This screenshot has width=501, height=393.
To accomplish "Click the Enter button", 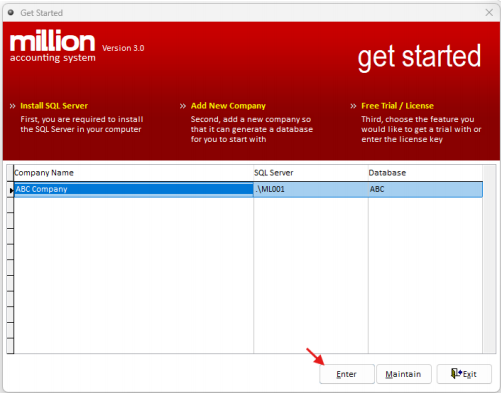I will [x=347, y=374].
